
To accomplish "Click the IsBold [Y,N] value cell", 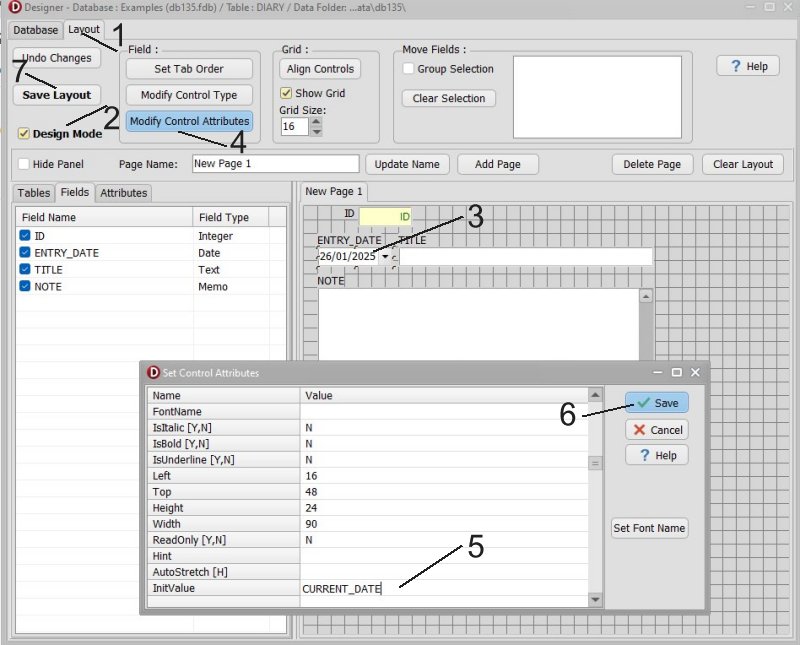I will 444,443.
